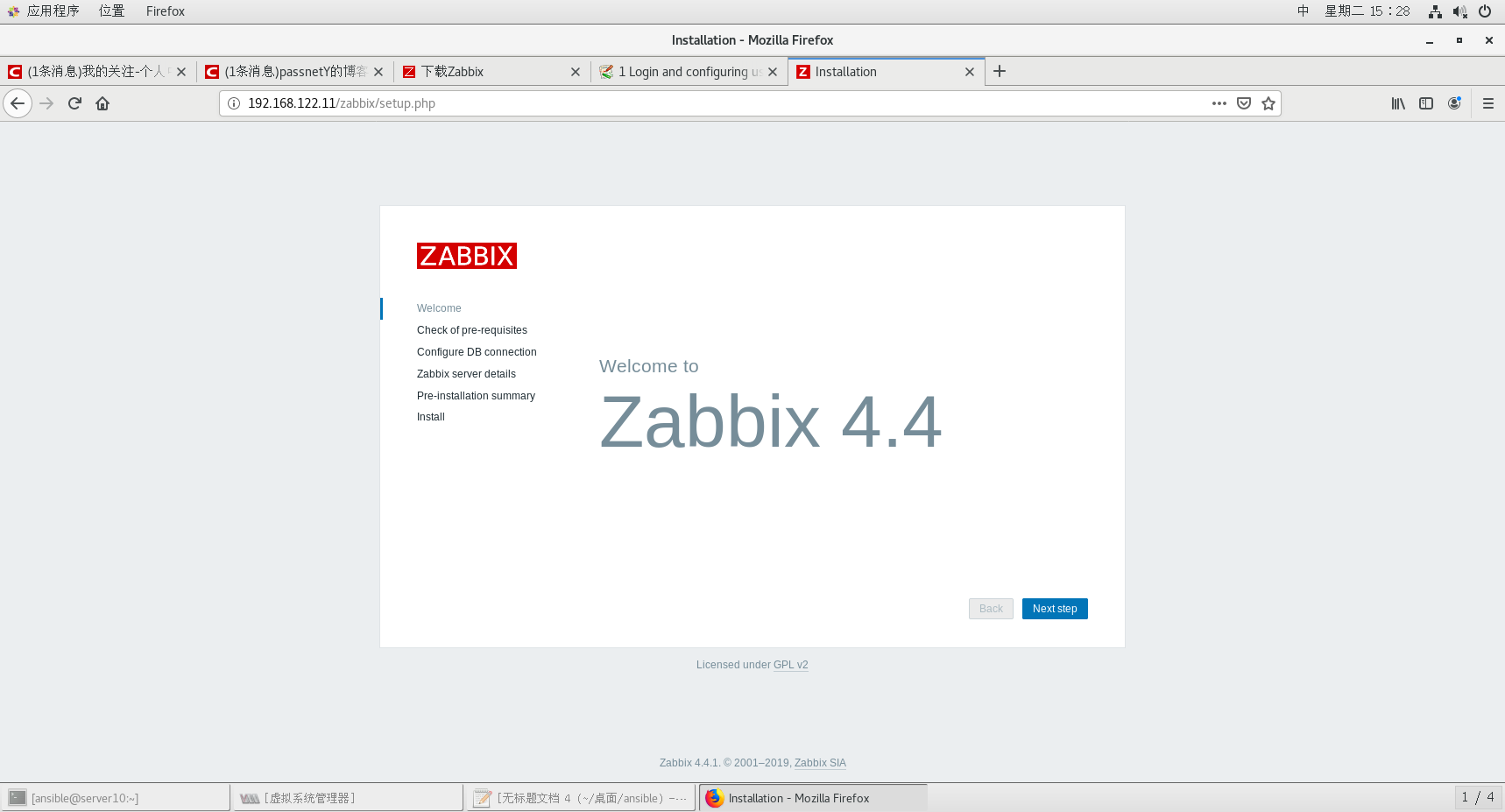Image resolution: width=1505 pixels, height=812 pixels.
Task: Open the Firefox home page icon
Action: [102, 103]
